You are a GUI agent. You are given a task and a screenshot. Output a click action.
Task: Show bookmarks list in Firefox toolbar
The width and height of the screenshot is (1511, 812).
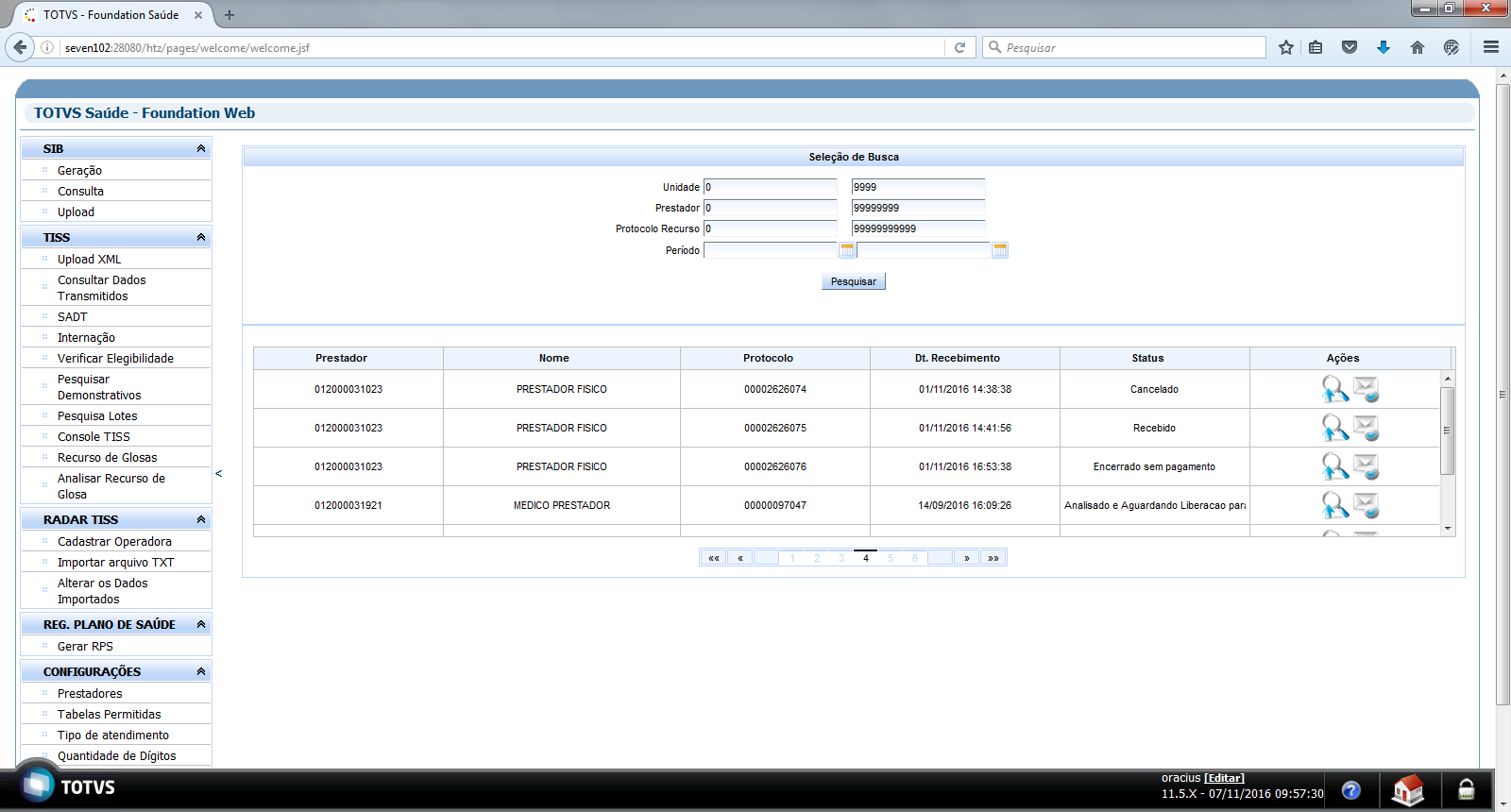1316,47
